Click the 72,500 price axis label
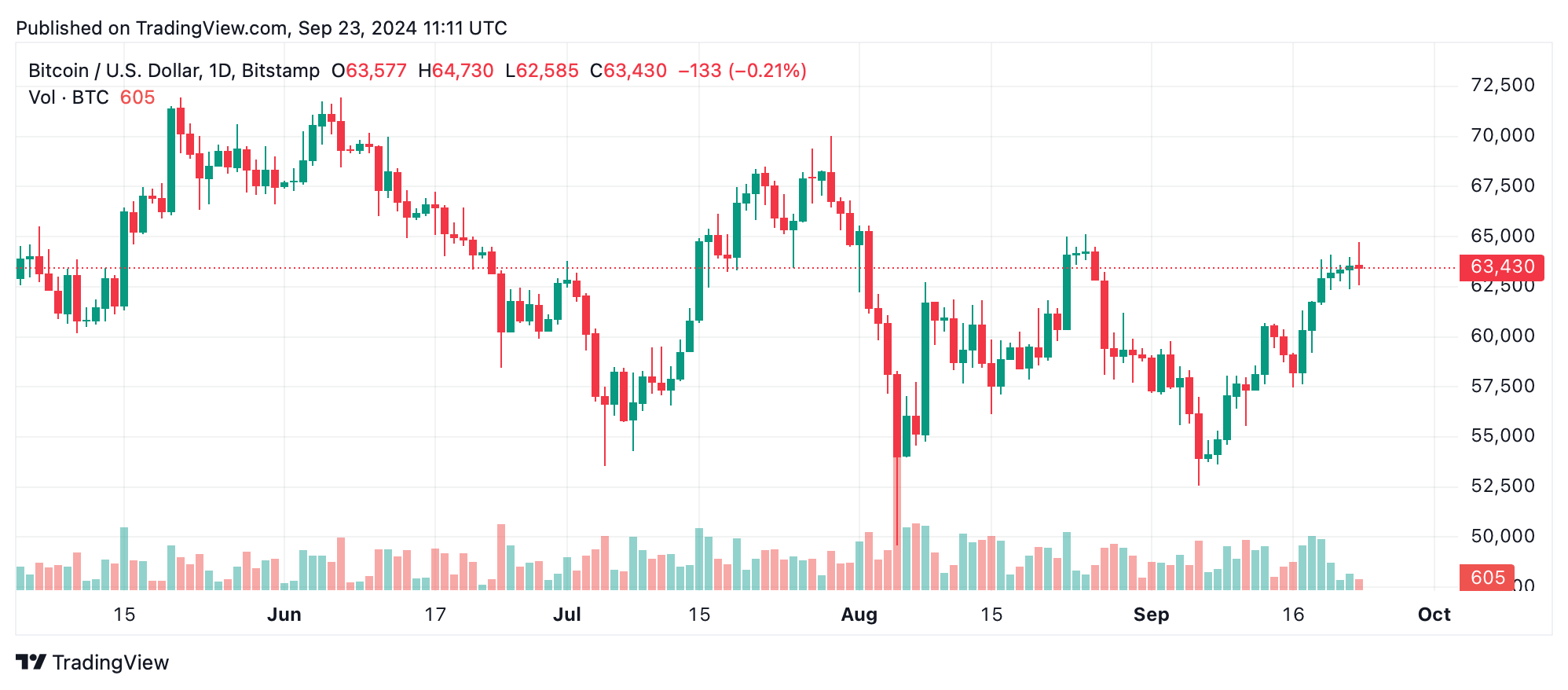 [1502, 85]
